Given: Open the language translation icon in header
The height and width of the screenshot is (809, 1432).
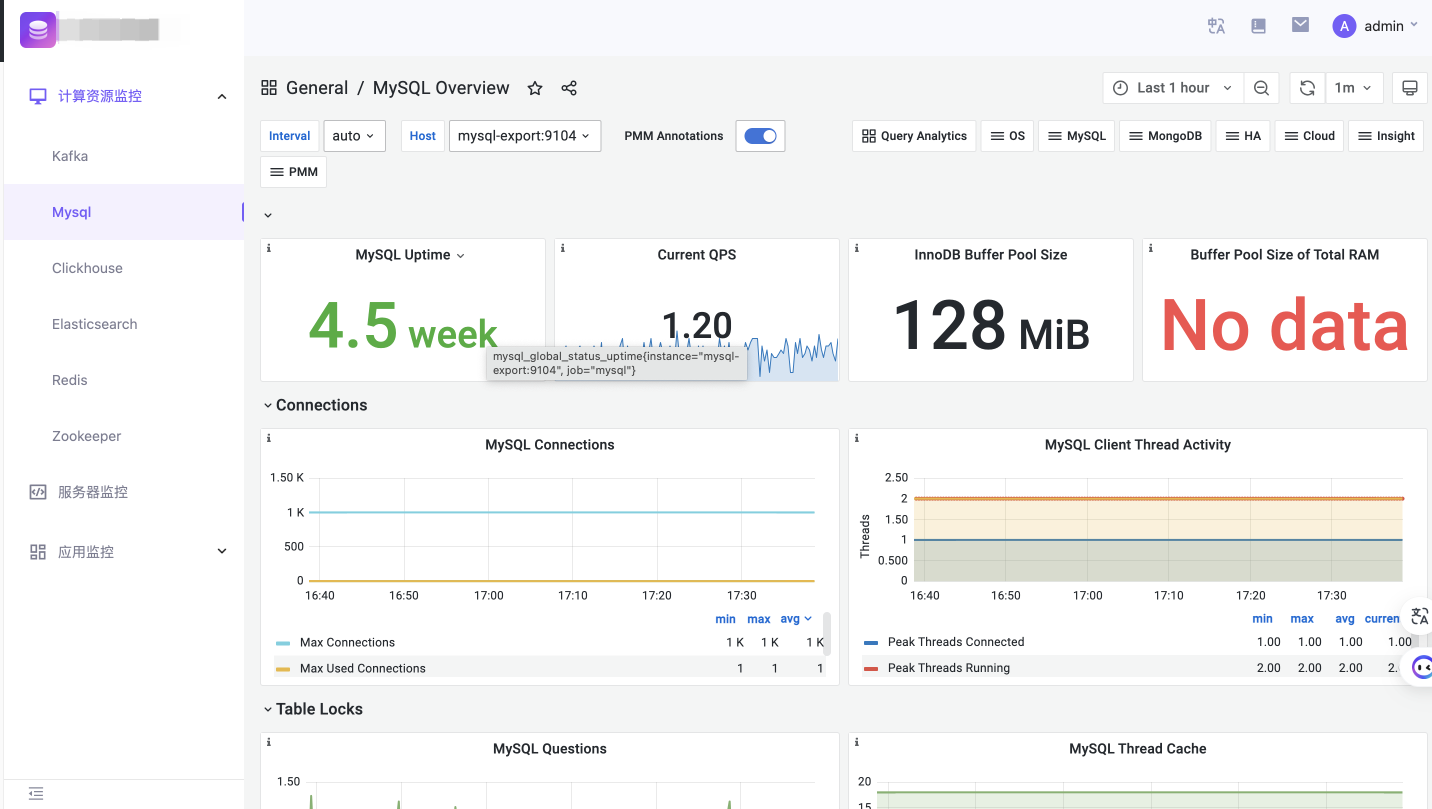Looking at the screenshot, I should [1216, 26].
